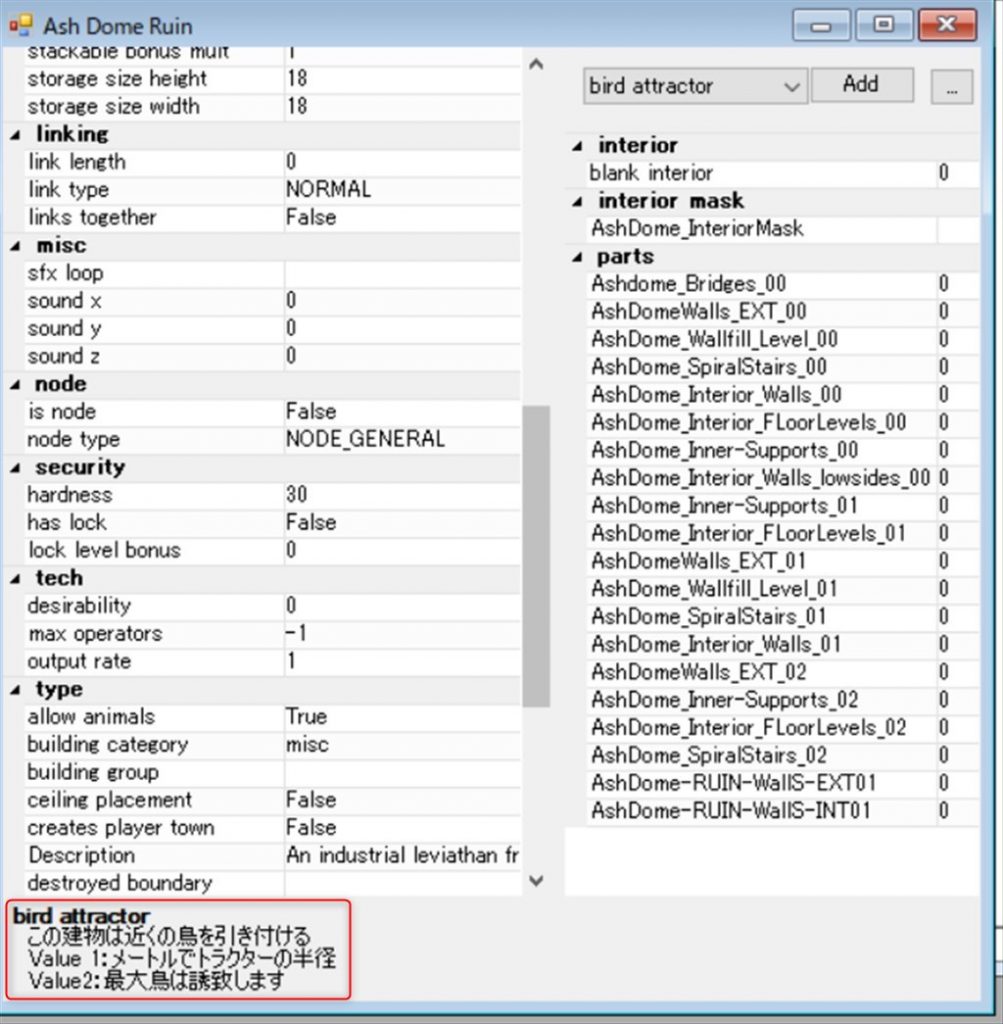Click the ellipsis (...) button
1003x1024 pixels.
tap(951, 87)
